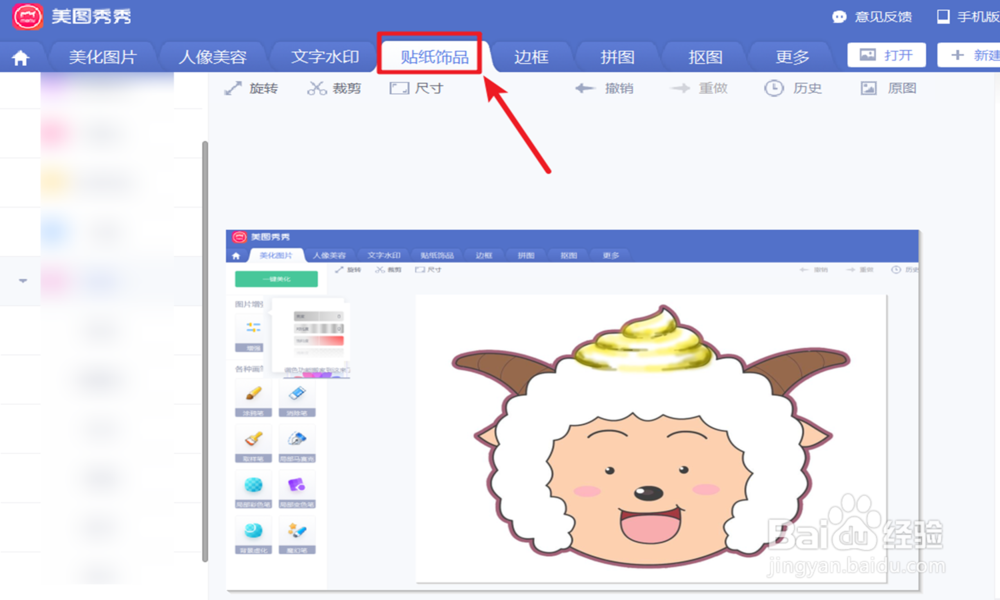Collapse the sidebar group dropdown arrow
The image size is (1000, 600).
pyautogui.click(x=23, y=281)
